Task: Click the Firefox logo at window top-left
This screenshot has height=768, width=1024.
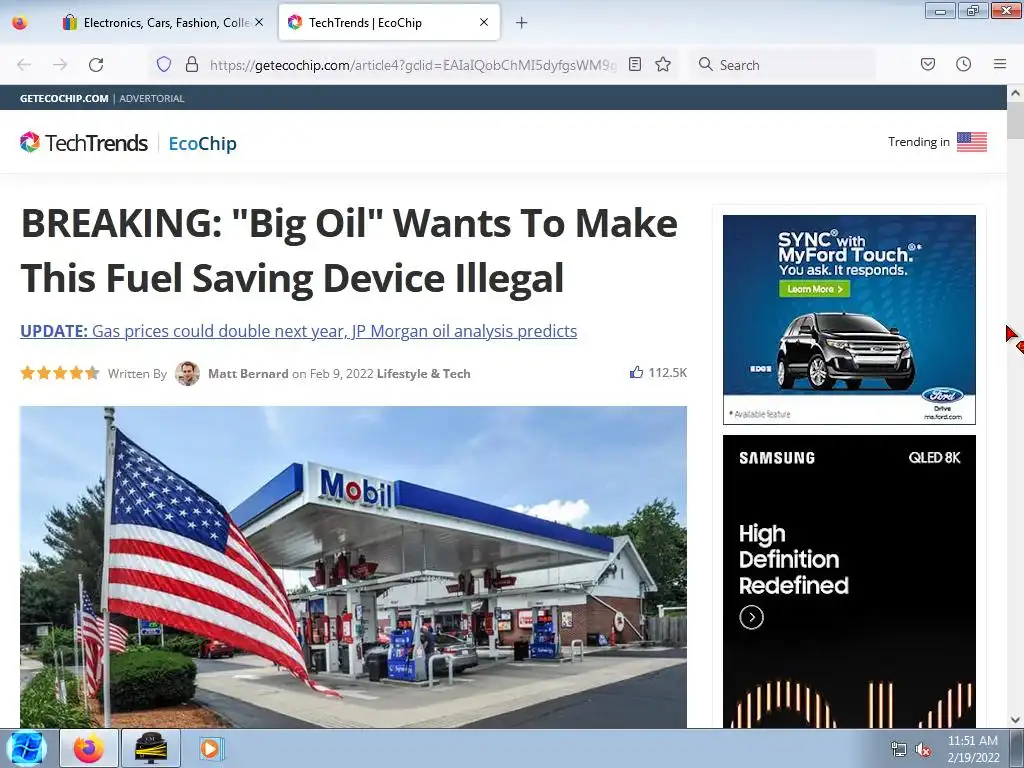Action: tap(20, 22)
